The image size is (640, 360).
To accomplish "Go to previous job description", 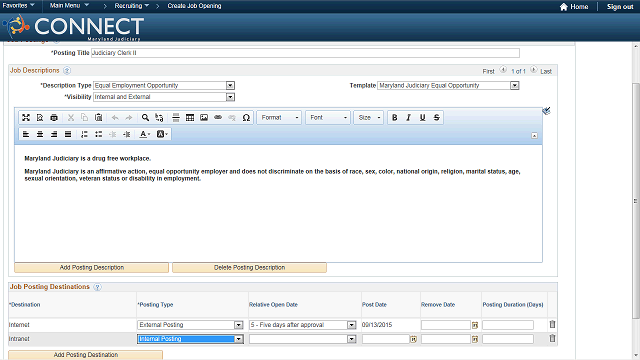I will pyautogui.click(x=503, y=70).
